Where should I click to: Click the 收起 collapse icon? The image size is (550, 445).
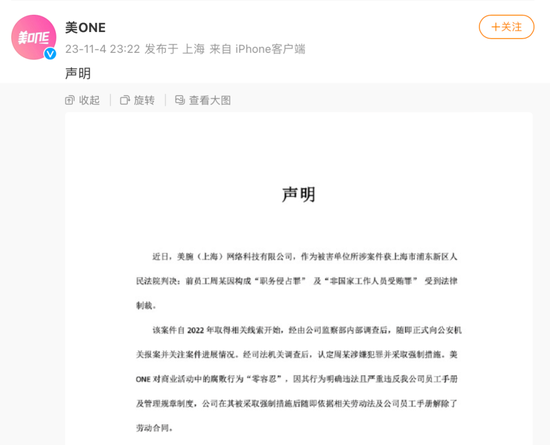click(70, 100)
